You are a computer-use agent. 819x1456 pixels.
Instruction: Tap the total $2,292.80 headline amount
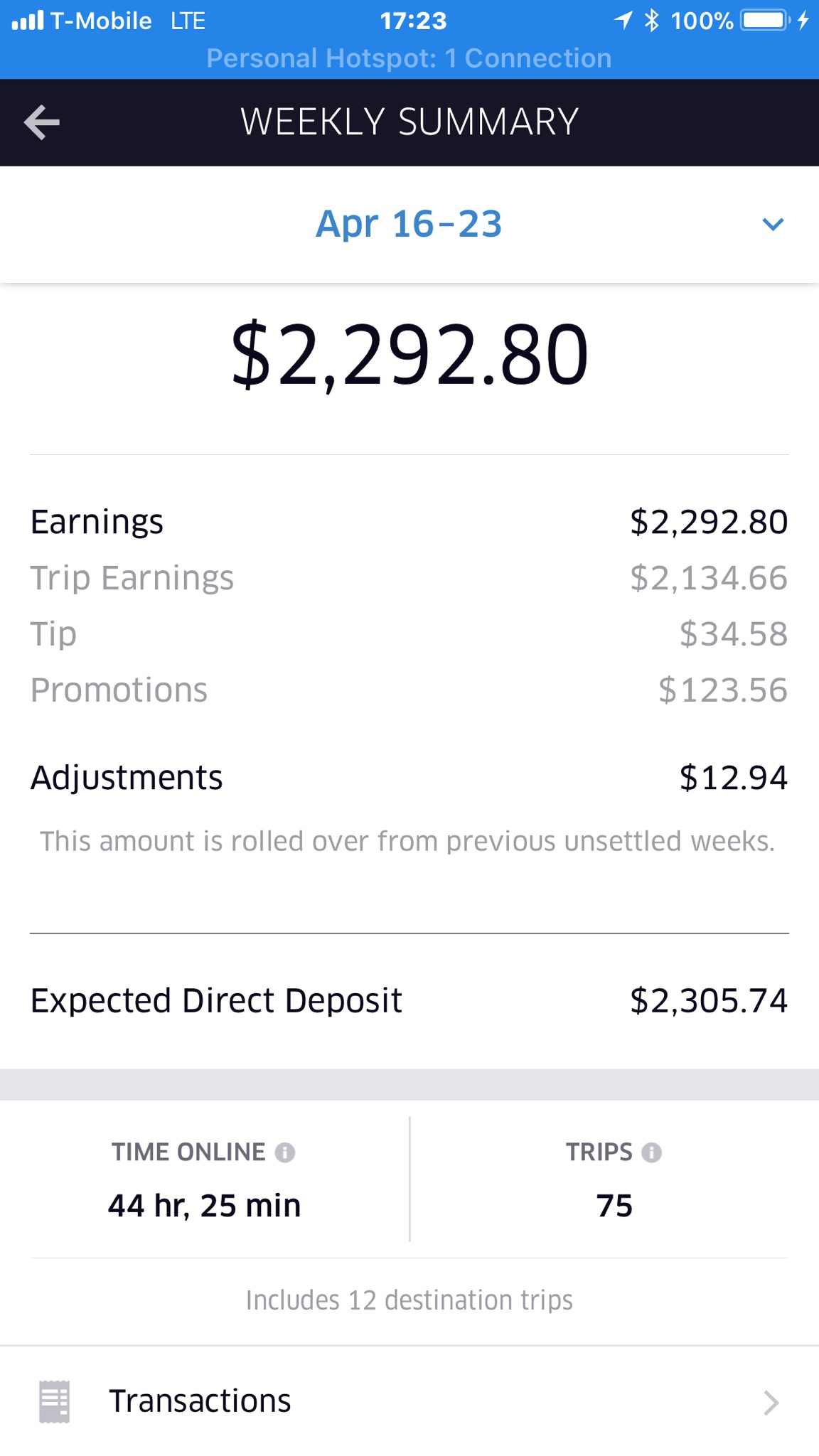tap(409, 355)
